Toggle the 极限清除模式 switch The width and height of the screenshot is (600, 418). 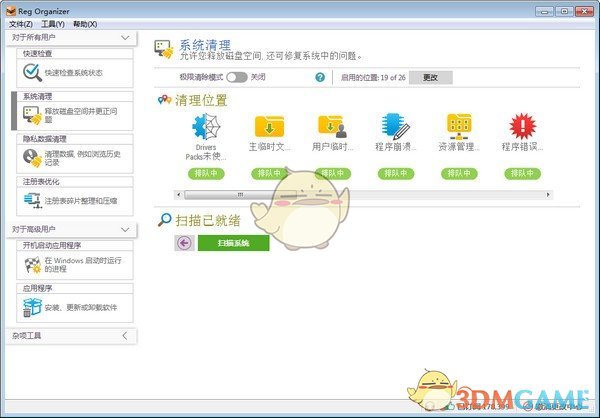click(x=236, y=77)
